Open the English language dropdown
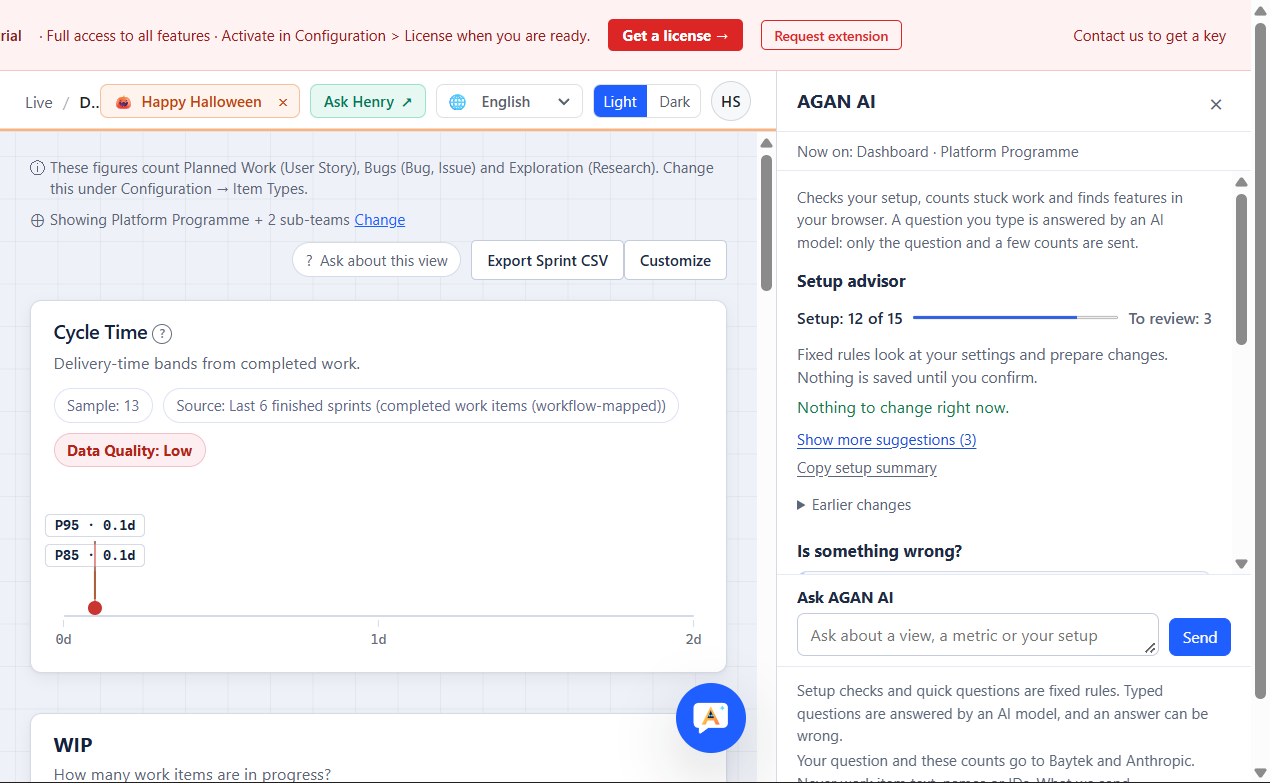1270x783 pixels. (509, 102)
